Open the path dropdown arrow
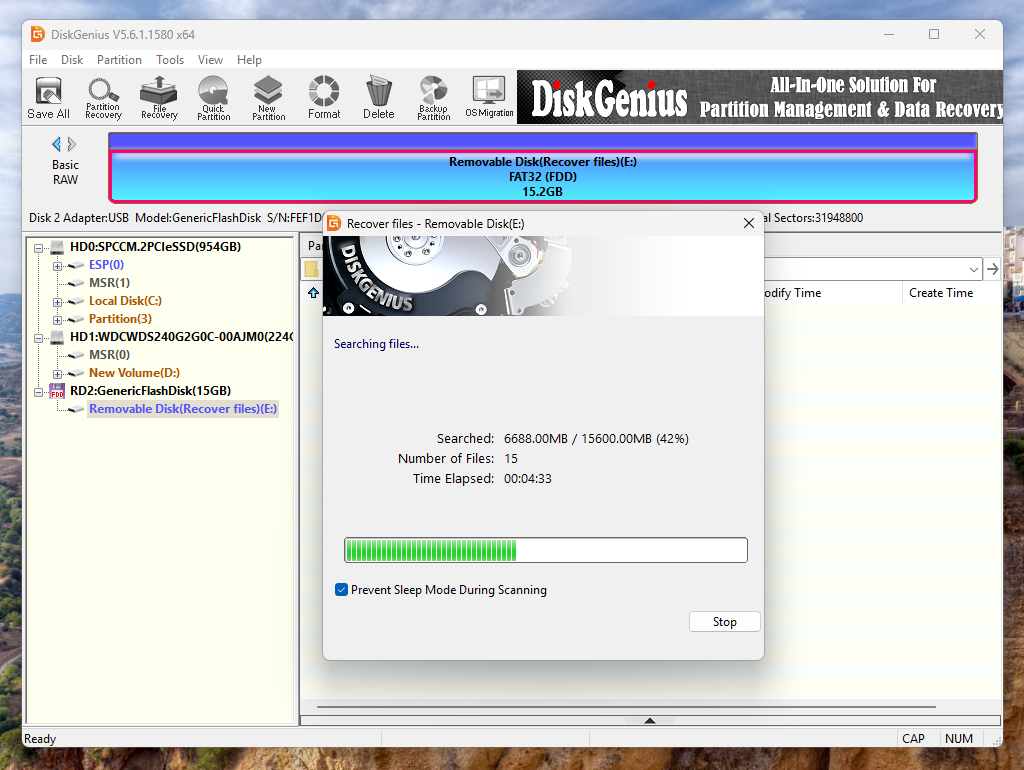1024x770 pixels. (x=974, y=269)
